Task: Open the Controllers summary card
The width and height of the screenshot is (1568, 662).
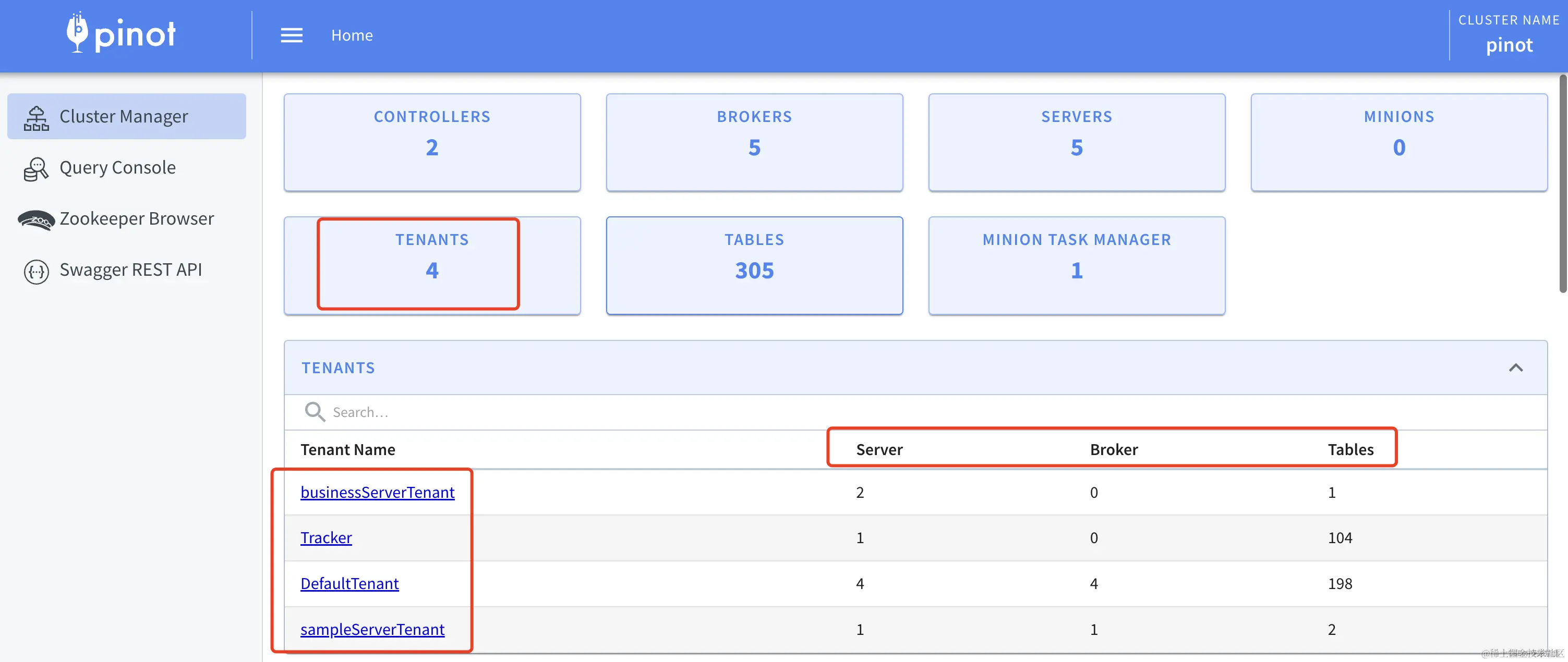Action: click(431, 142)
